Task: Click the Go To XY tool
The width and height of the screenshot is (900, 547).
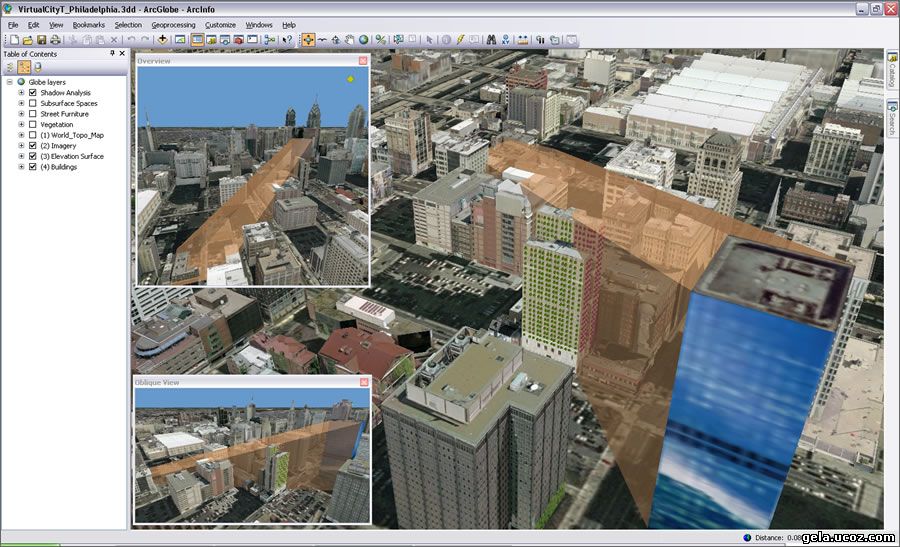Action: coord(505,40)
